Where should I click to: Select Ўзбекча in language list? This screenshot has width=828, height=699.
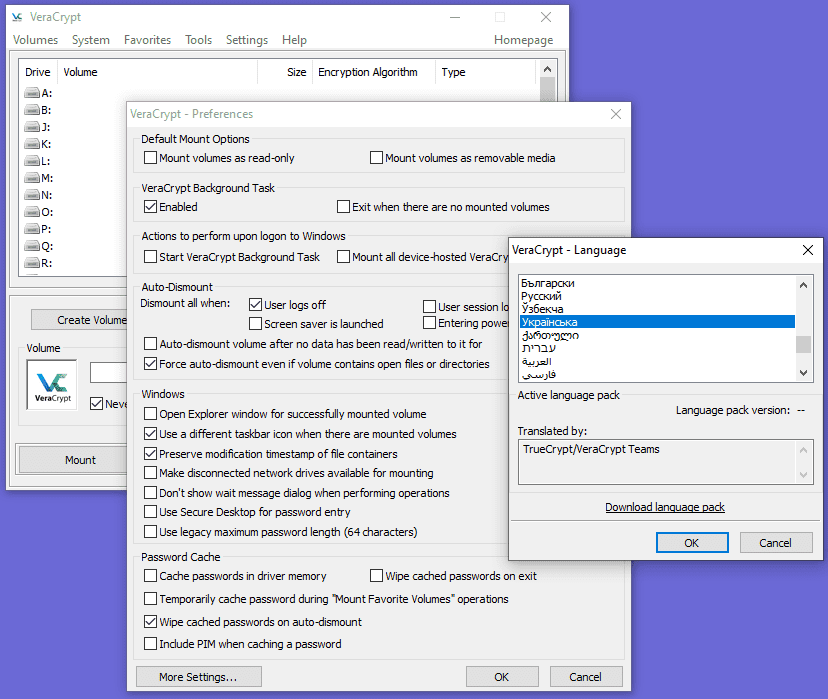(x=657, y=309)
